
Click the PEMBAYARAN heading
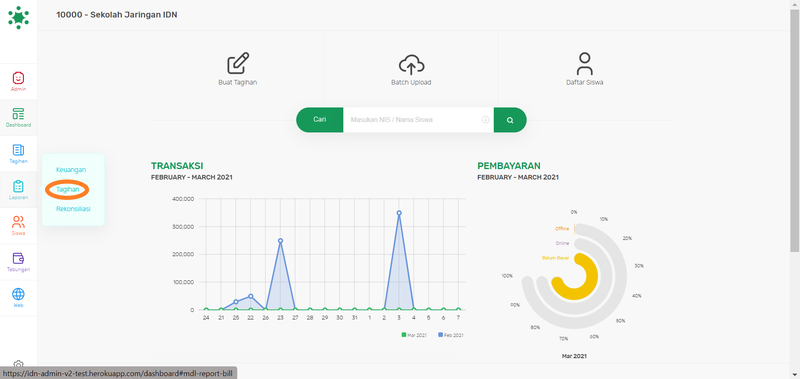(509, 166)
